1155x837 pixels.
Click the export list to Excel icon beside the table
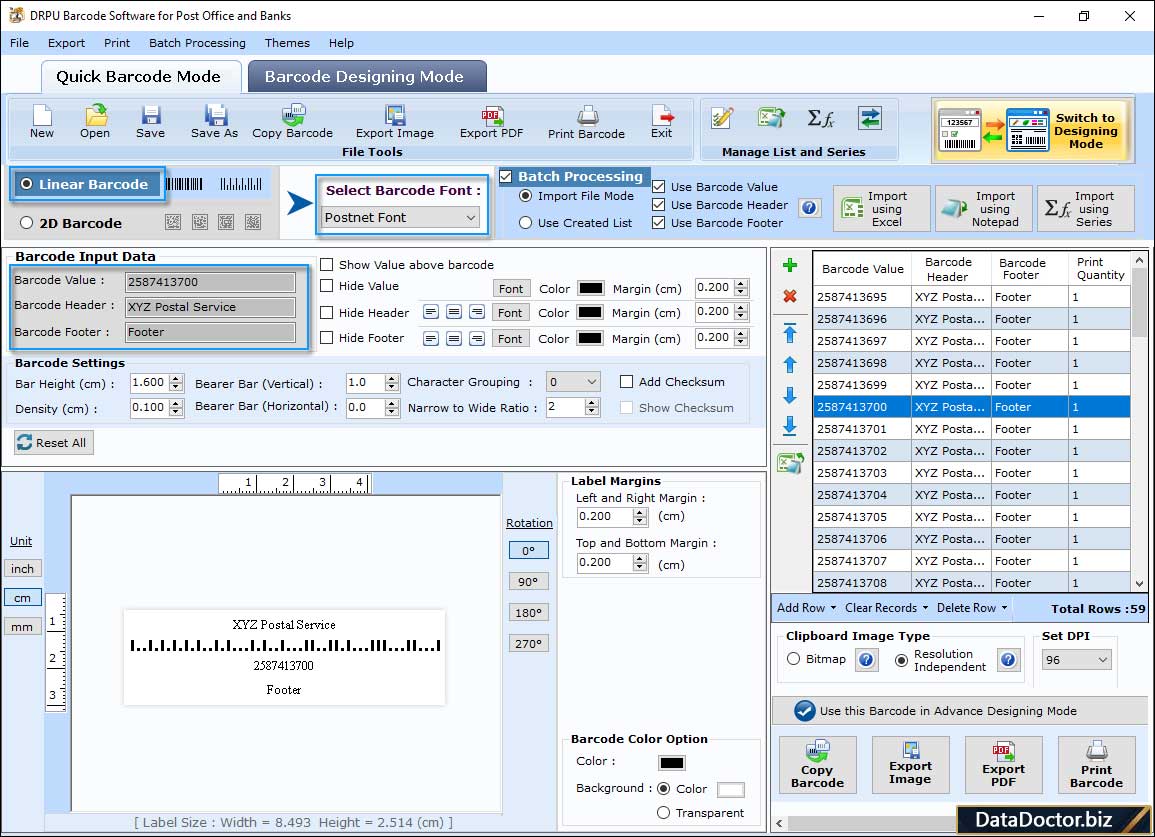(x=790, y=463)
